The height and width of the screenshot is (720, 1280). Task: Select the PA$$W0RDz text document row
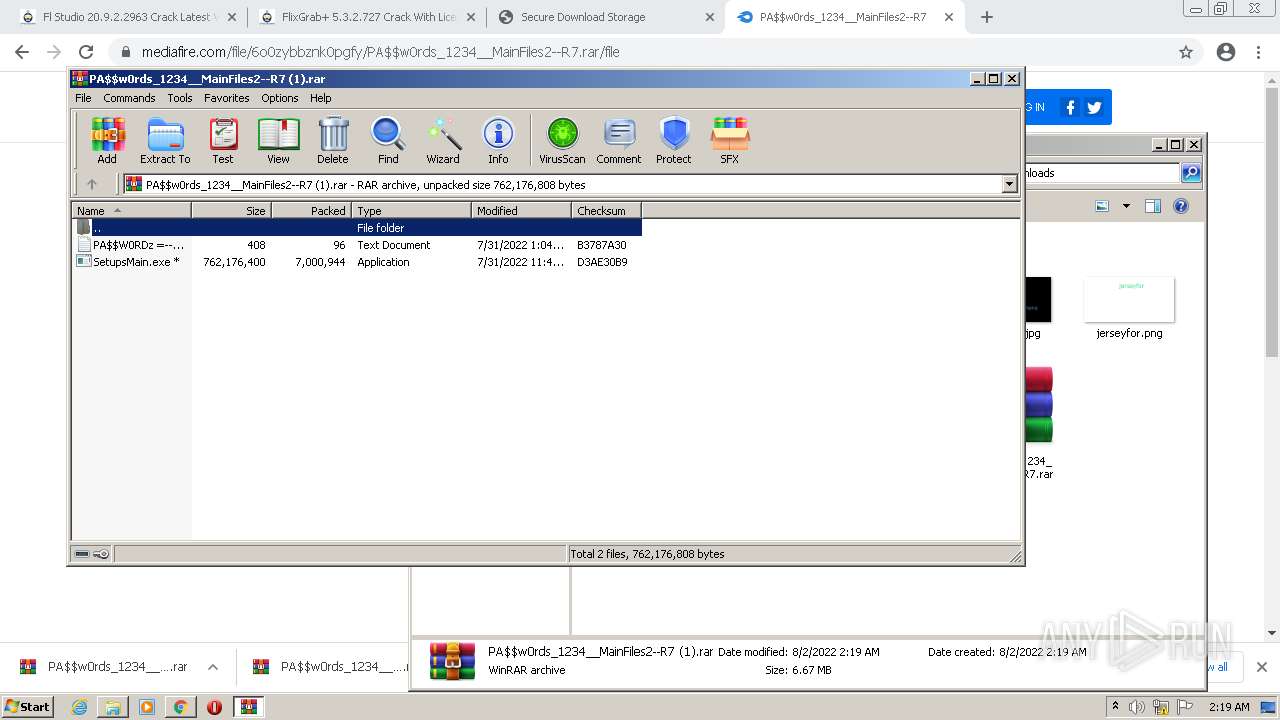pyautogui.click(x=357, y=245)
